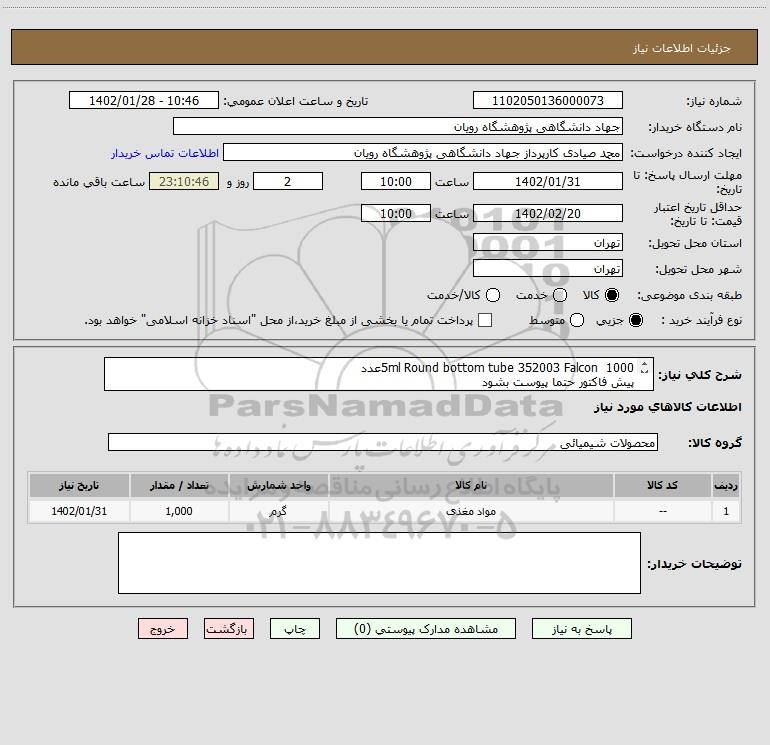
Task: Click the پاسخ به نیاز button
Action: click(581, 629)
